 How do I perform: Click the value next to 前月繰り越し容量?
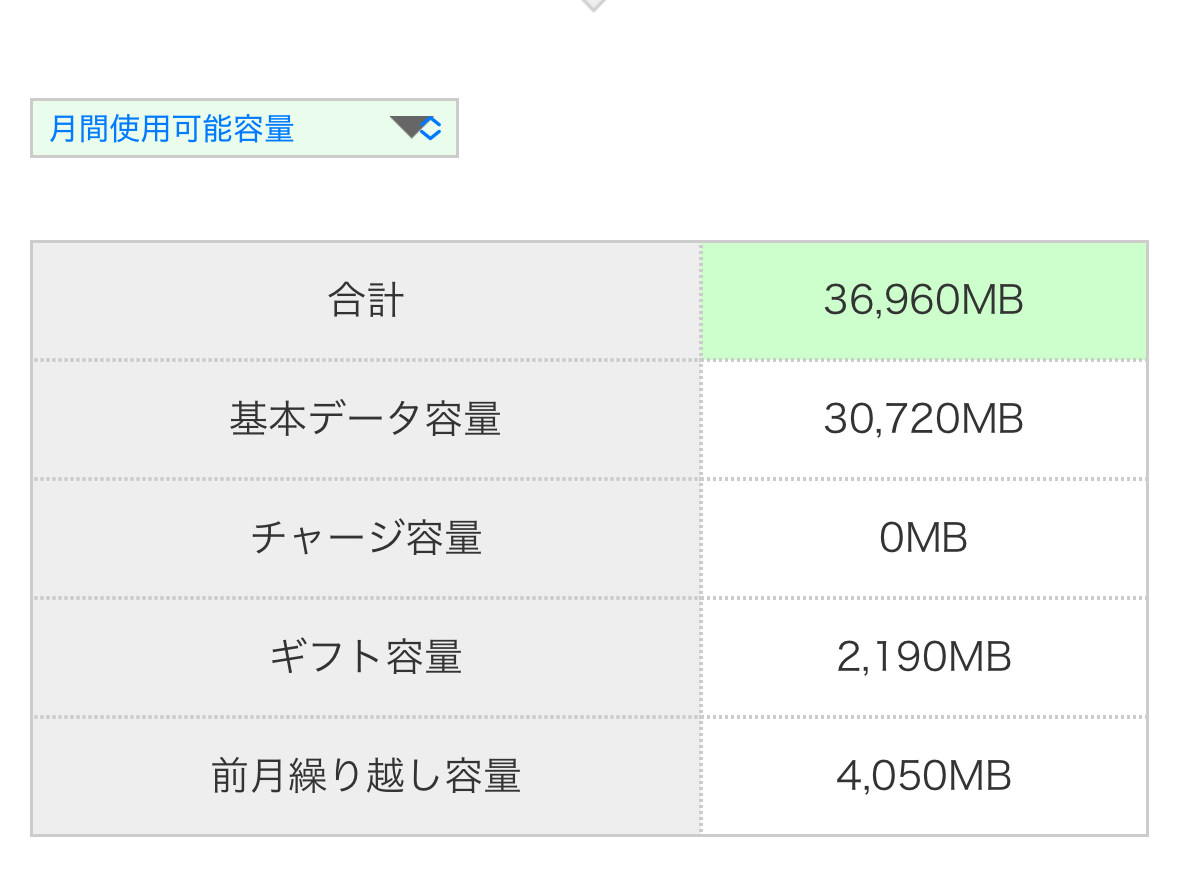click(923, 777)
